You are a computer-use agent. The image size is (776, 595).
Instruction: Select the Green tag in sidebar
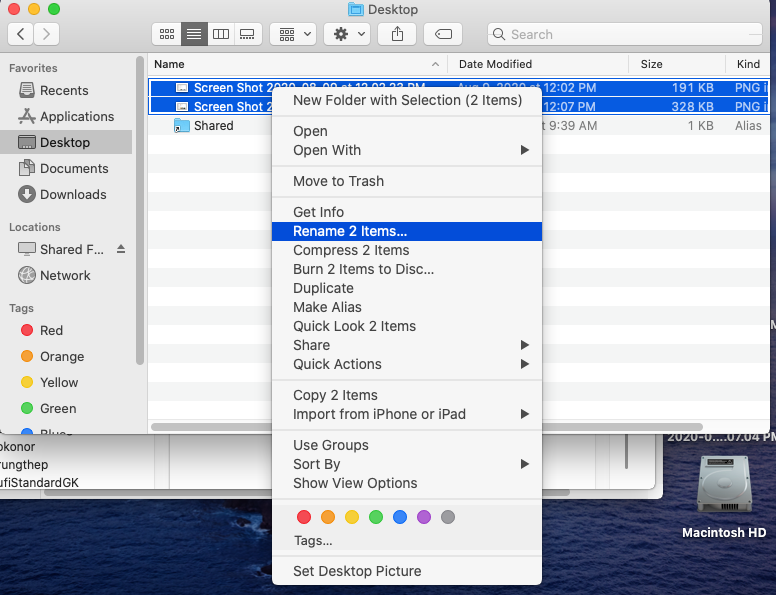point(66,408)
